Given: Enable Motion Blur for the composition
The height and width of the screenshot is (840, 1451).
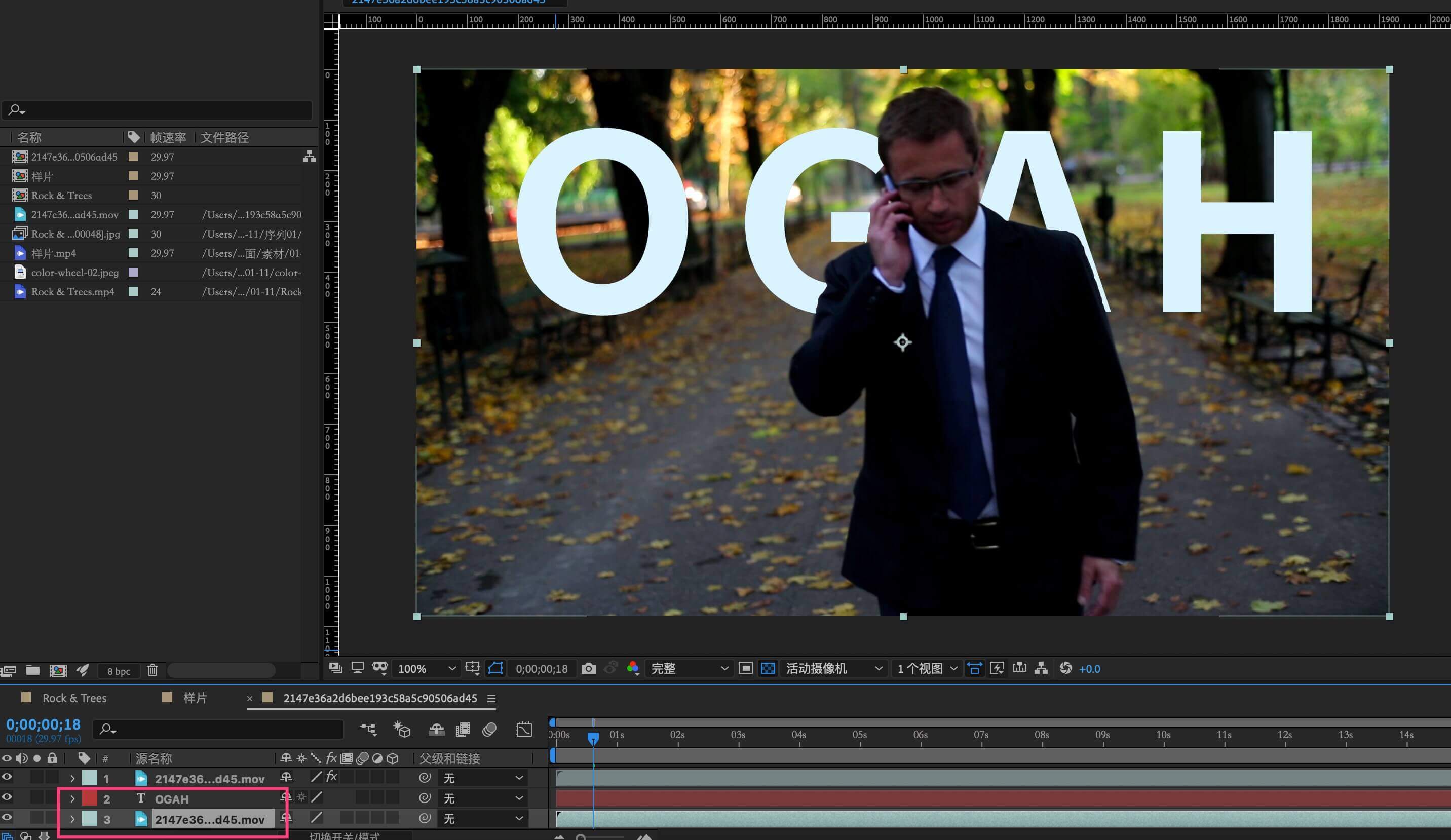Looking at the screenshot, I should click(489, 730).
